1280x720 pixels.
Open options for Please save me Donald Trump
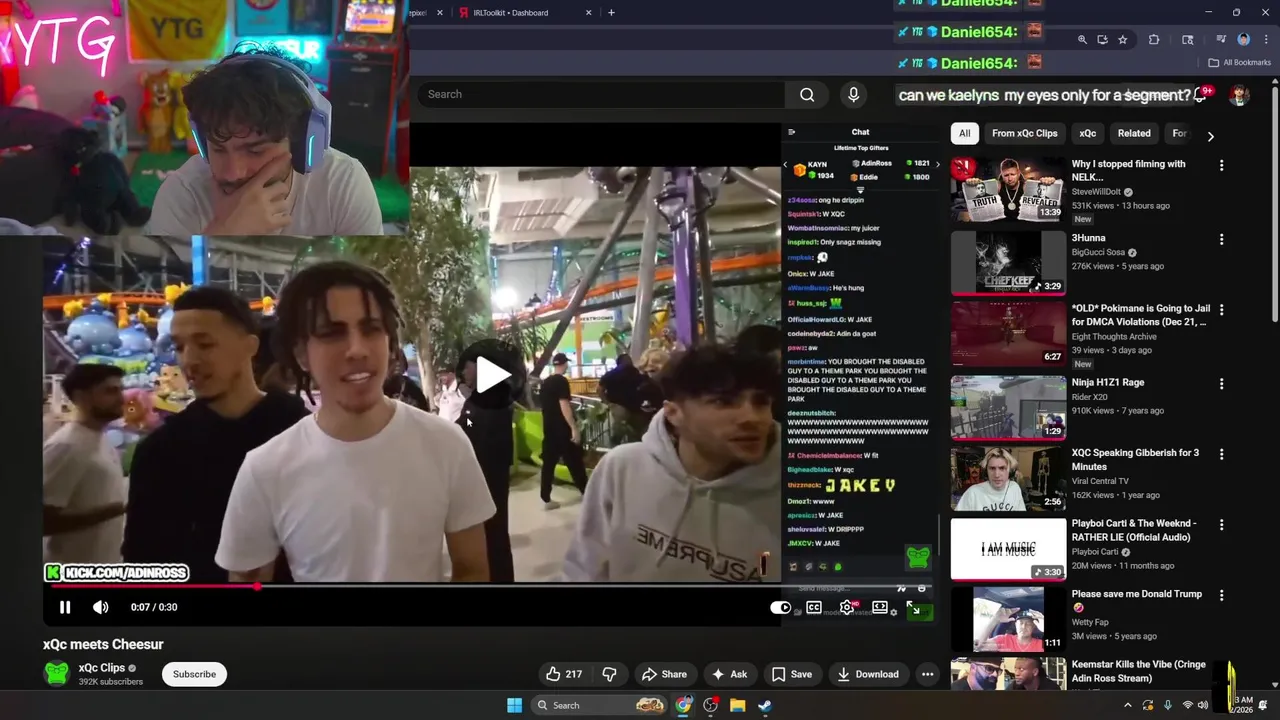point(1221,594)
